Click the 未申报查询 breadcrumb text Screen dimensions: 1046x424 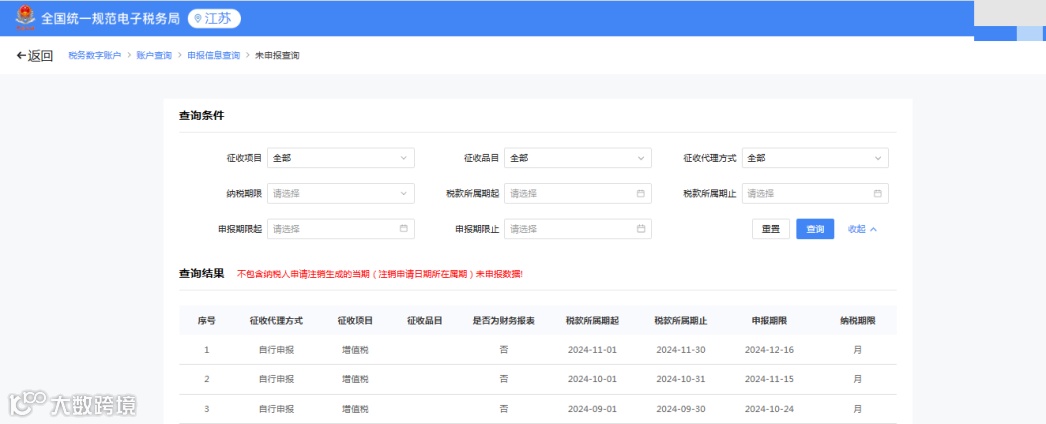pos(277,55)
